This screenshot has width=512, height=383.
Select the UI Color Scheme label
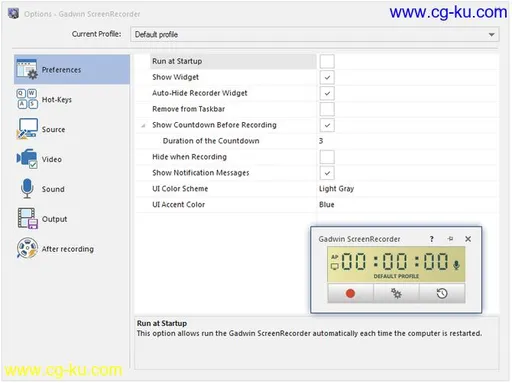tap(180, 189)
